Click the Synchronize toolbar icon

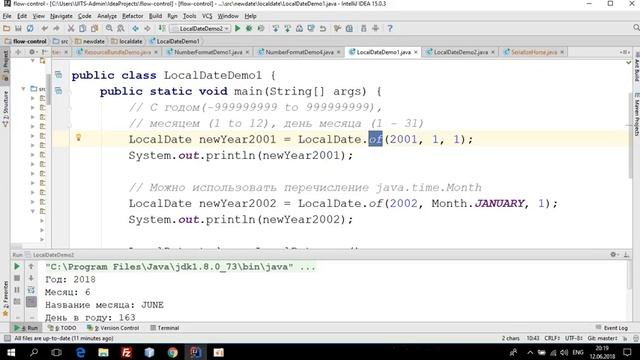pos(30,29)
